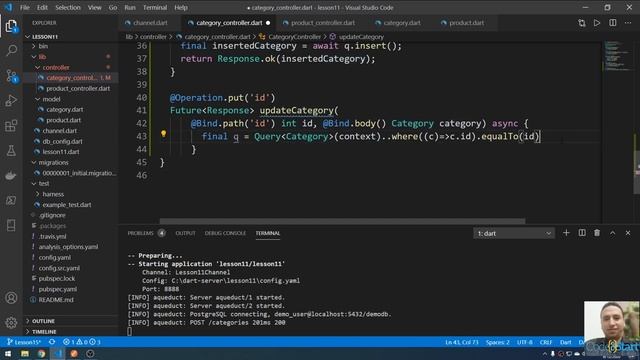Switch to product_controller.dart editor tab
The width and height of the screenshot is (640, 360).
coord(322,23)
